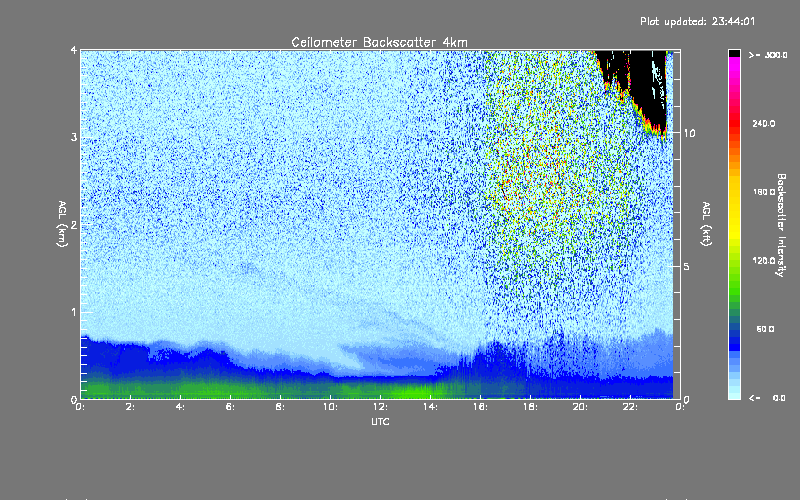The height and width of the screenshot is (500, 800).
Task: Click the "5" kft altitude tick label
Action: 687,266
